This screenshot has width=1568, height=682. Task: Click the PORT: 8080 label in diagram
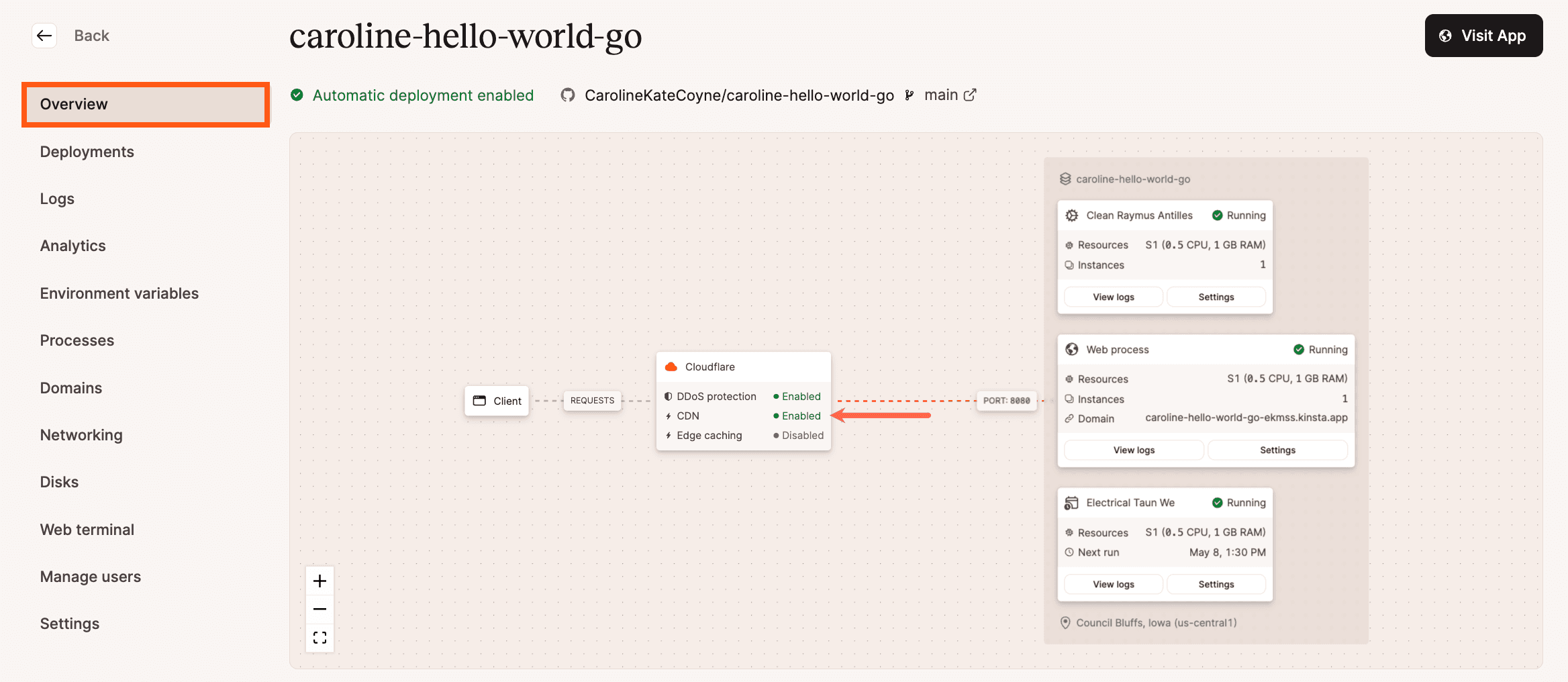tap(1006, 401)
